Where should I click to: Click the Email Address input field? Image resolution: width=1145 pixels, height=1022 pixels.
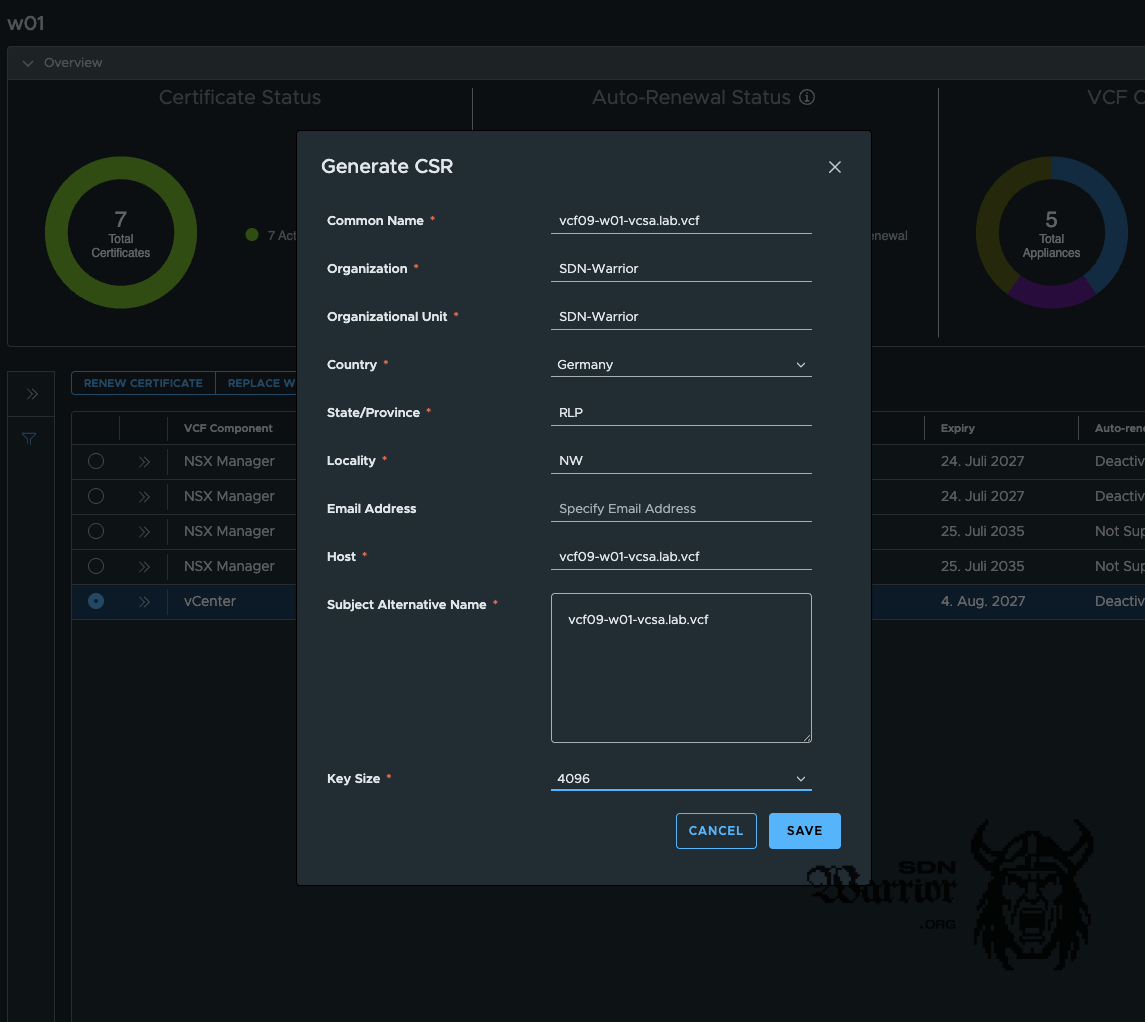click(x=680, y=508)
